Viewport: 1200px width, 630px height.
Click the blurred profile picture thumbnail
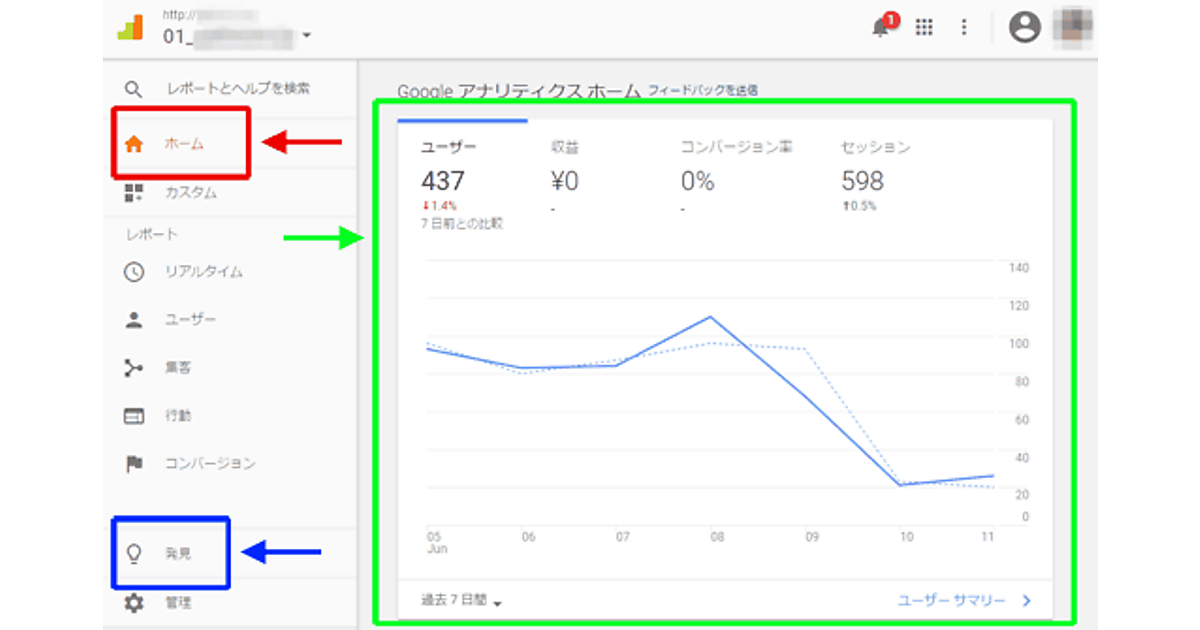(1073, 26)
